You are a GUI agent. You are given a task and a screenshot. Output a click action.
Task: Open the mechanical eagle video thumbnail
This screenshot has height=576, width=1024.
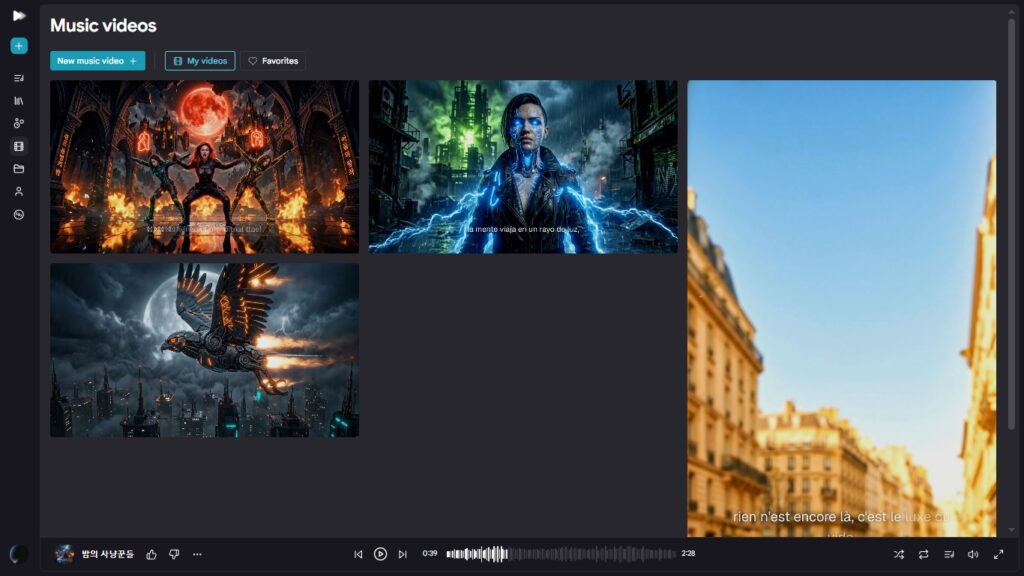point(204,350)
